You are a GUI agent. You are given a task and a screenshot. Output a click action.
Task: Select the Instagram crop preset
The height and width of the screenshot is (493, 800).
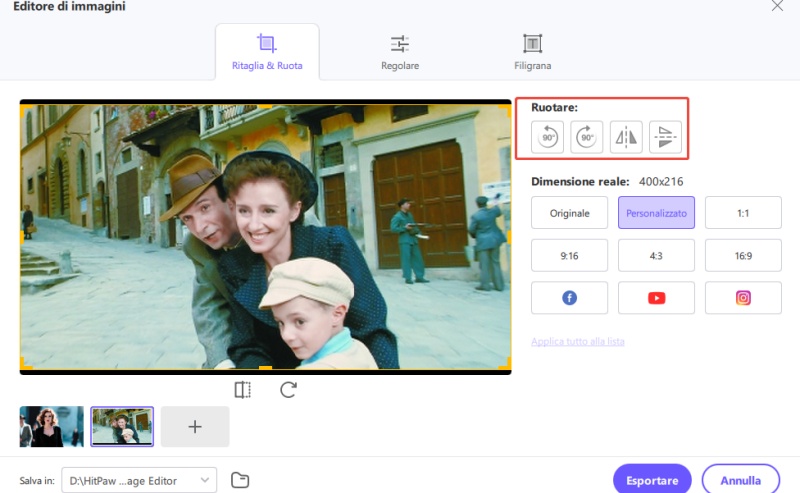click(743, 298)
